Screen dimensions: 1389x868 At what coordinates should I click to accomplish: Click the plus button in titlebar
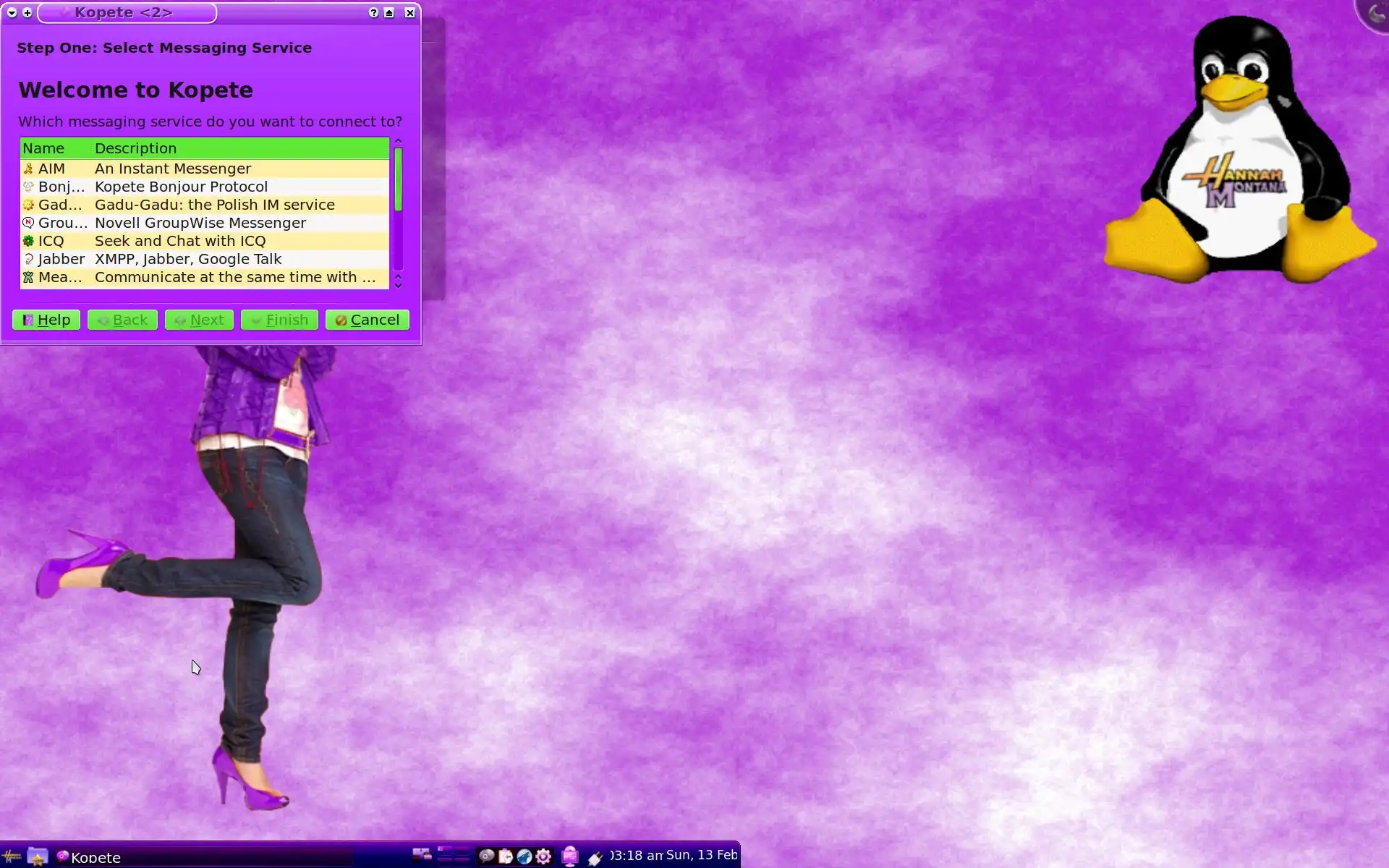tap(27, 12)
